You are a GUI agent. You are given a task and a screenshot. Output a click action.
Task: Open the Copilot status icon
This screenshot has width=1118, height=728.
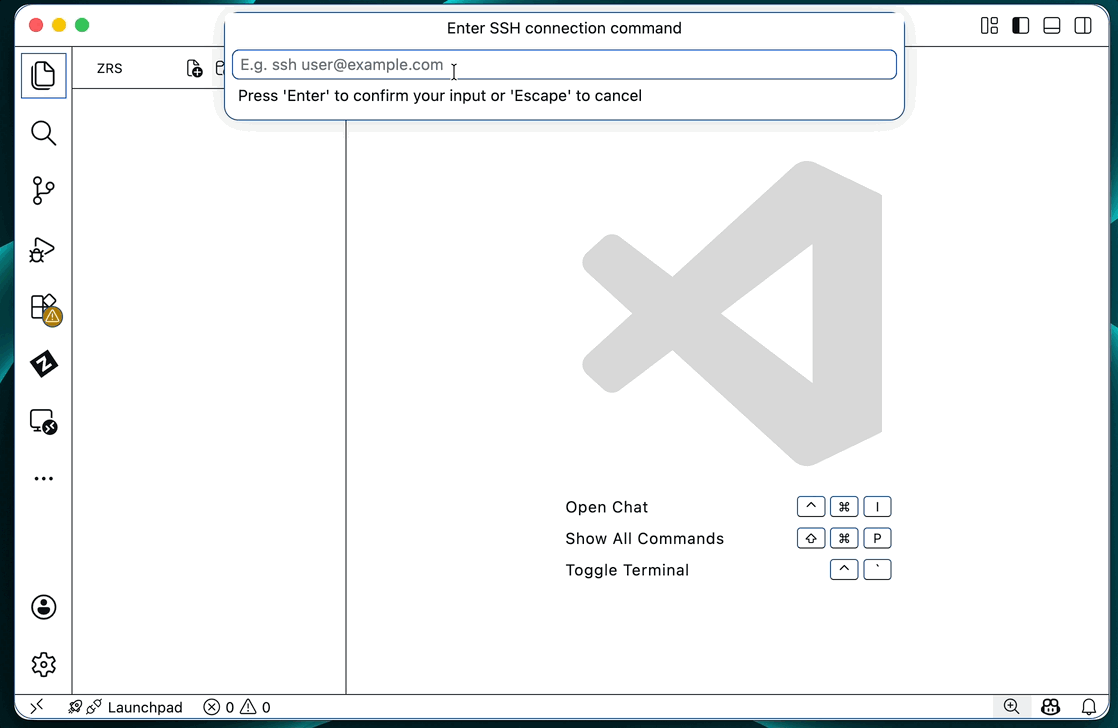pos(1050,706)
